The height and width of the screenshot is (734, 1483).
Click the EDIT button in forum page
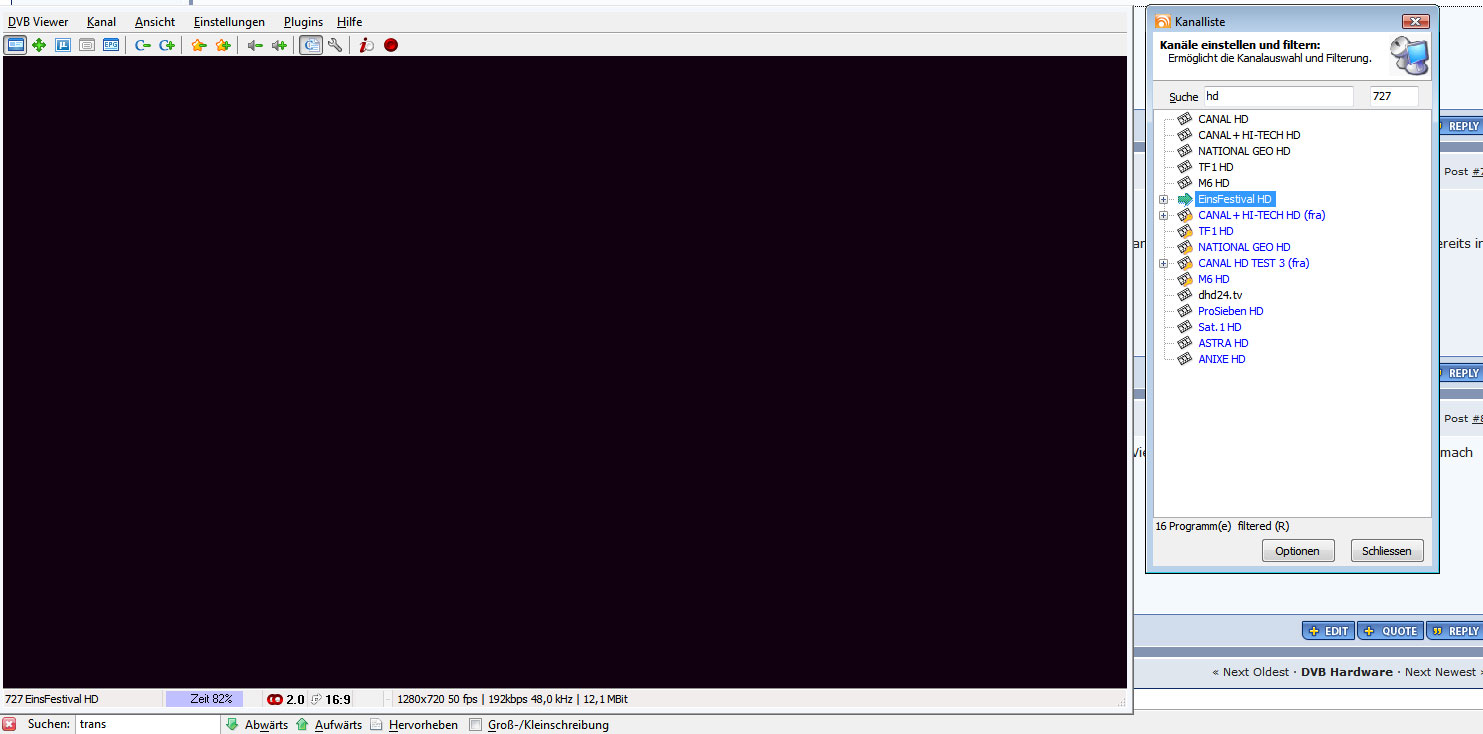click(1328, 631)
